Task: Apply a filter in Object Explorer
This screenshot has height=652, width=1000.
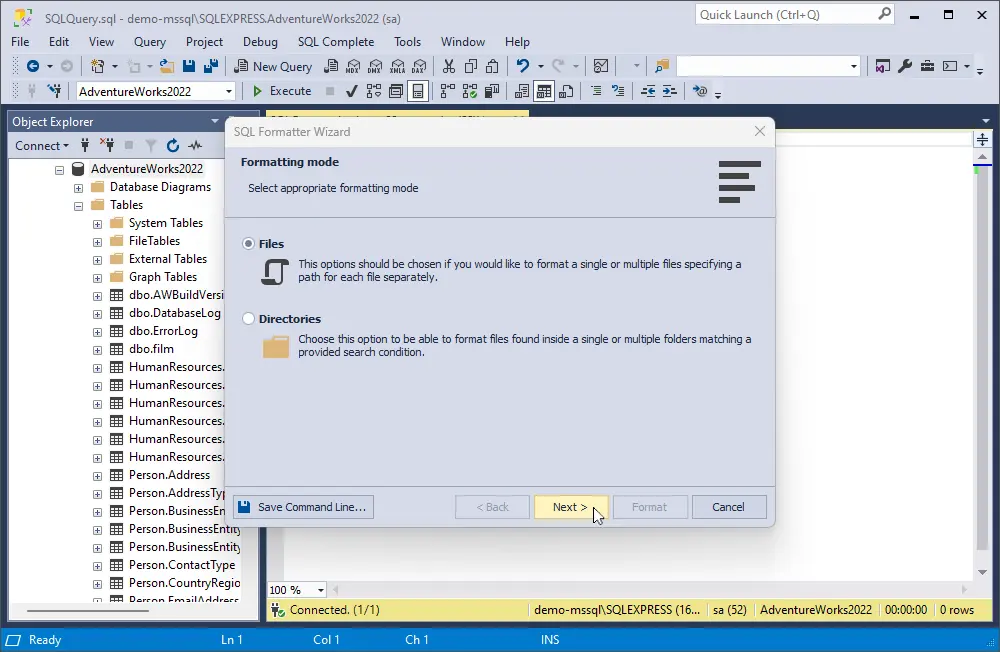Action: [150, 145]
